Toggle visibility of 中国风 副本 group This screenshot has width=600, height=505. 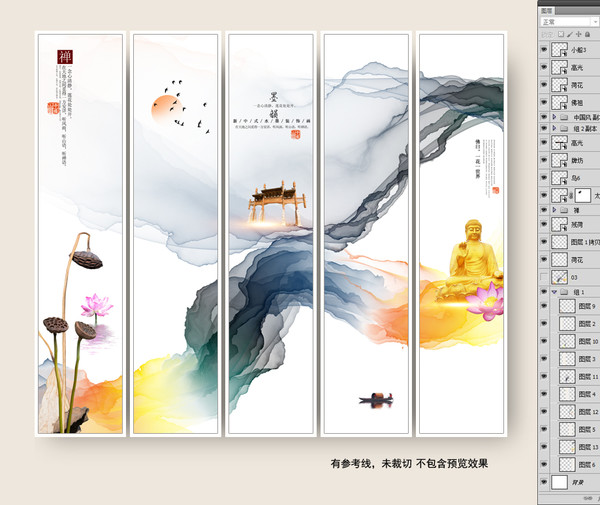point(544,117)
